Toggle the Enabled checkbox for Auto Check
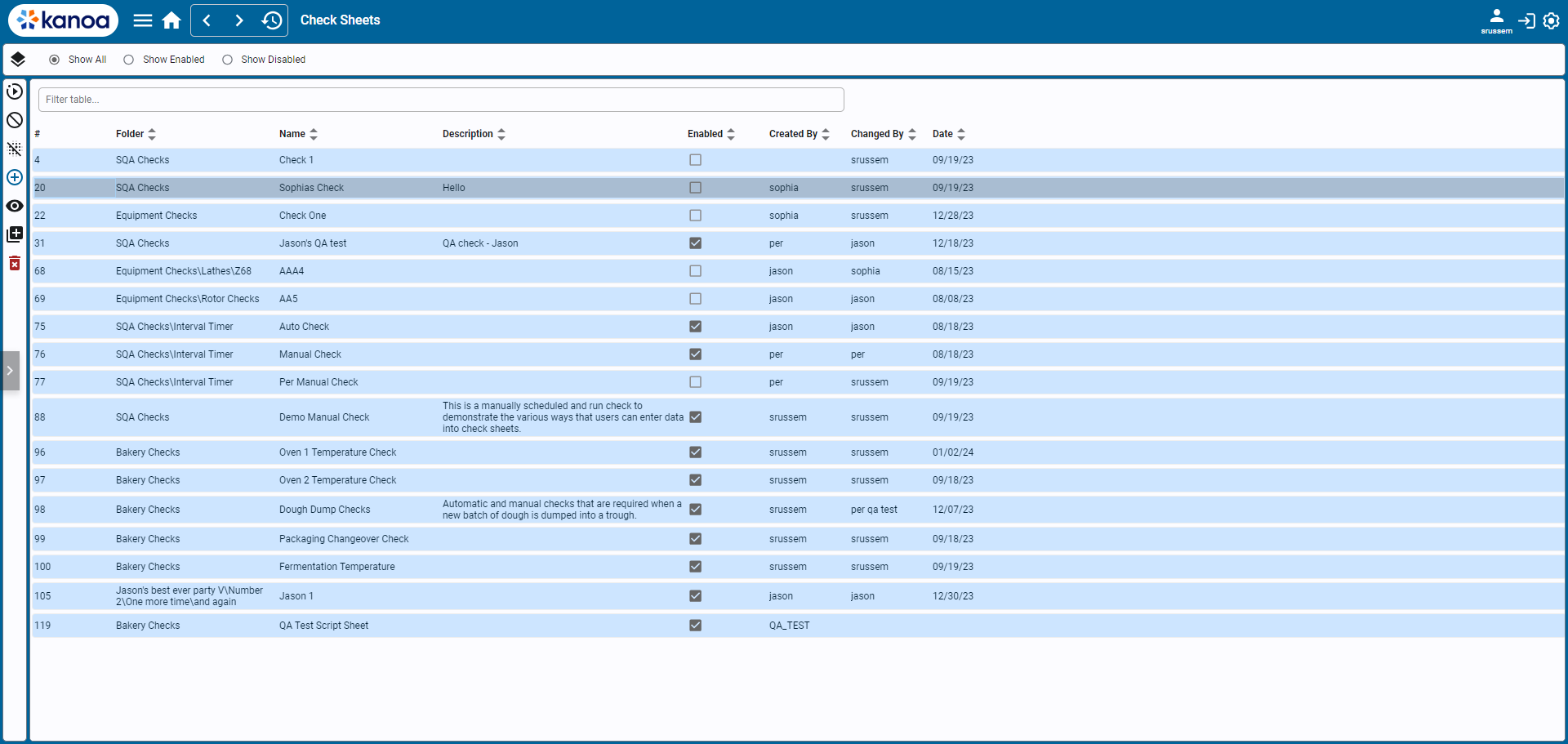1568x744 pixels. tap(696, 327)
